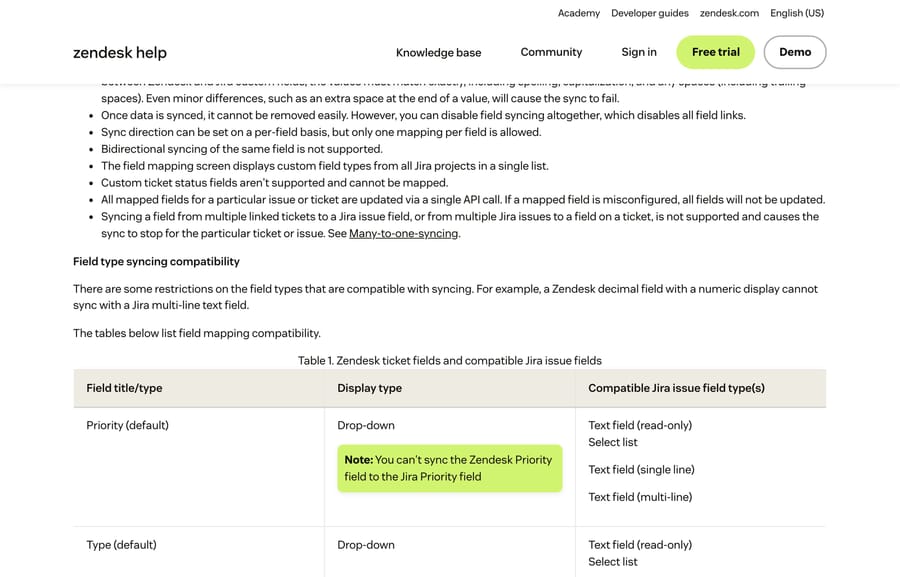The height and width of the screenshot is (577, 900).
Task: Select the Field type syncing compatibility heading
Action: [x=156, y=261]
